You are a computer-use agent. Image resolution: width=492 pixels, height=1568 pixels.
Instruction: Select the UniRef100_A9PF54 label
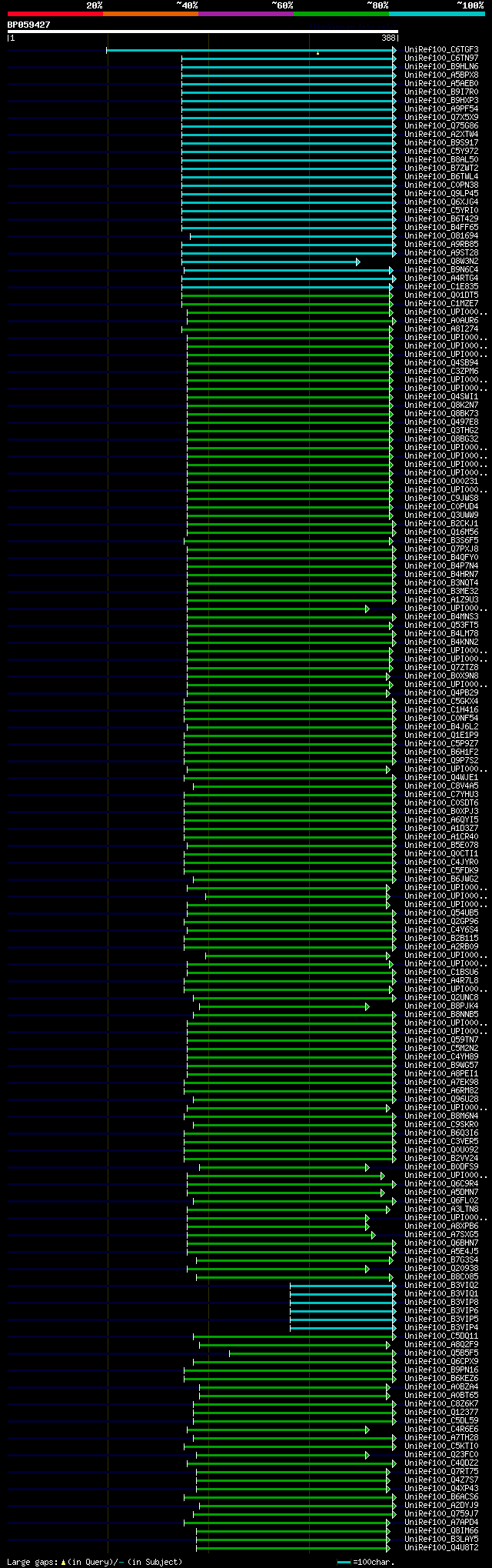pos(441,109)
